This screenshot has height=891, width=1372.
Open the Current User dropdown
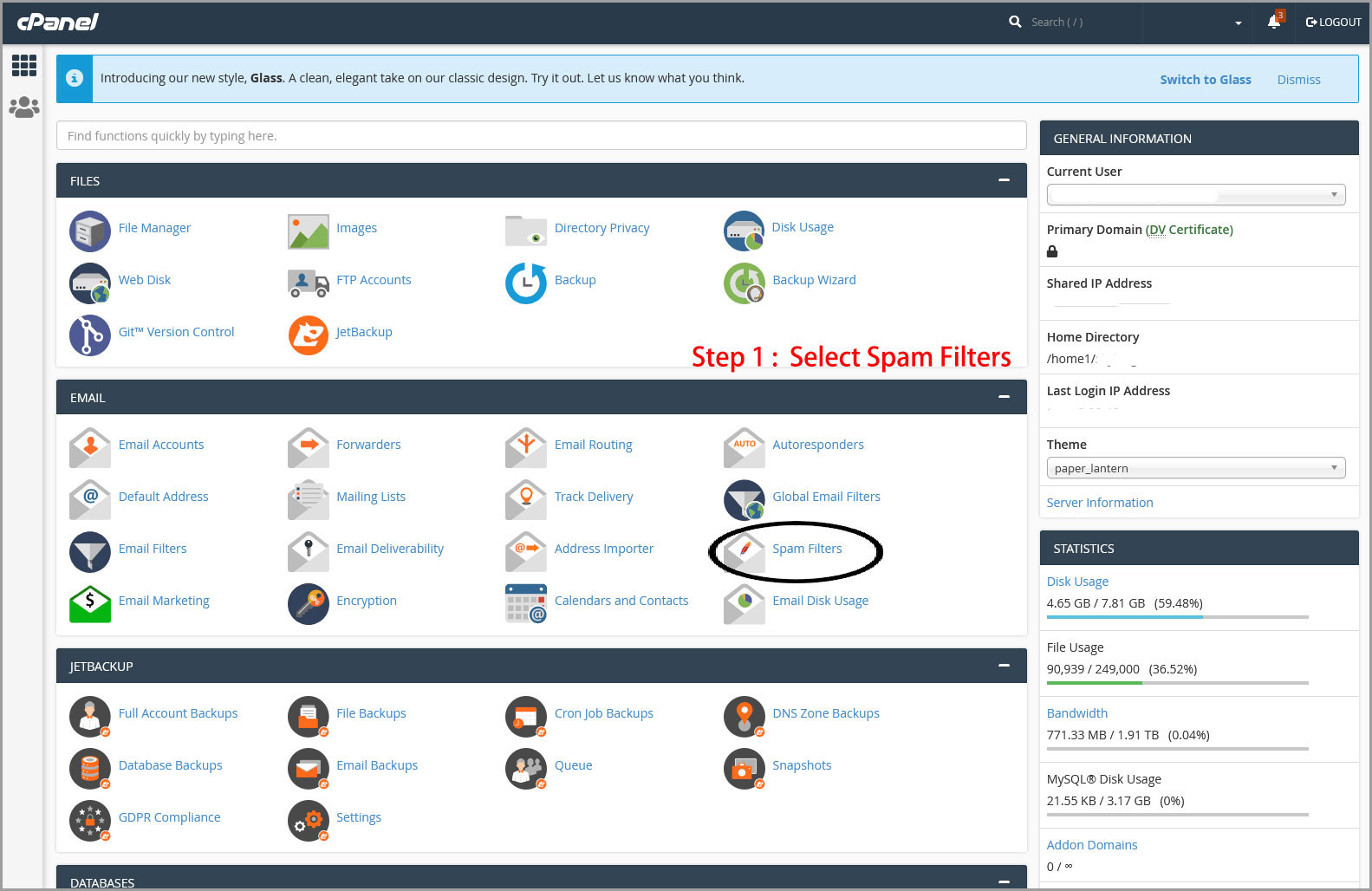[x=1196, y=194]
